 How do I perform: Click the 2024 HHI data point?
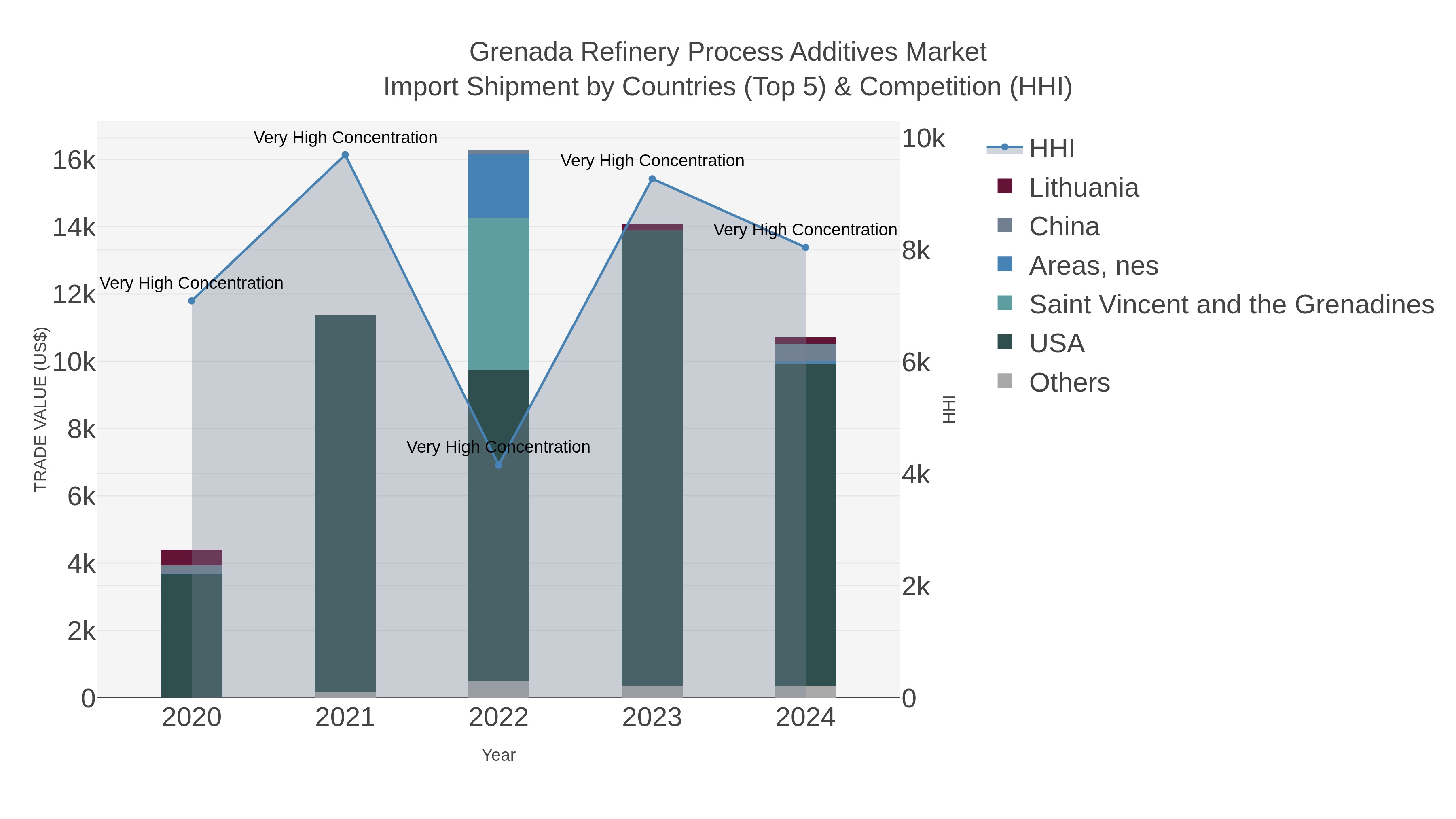point(805,248)
